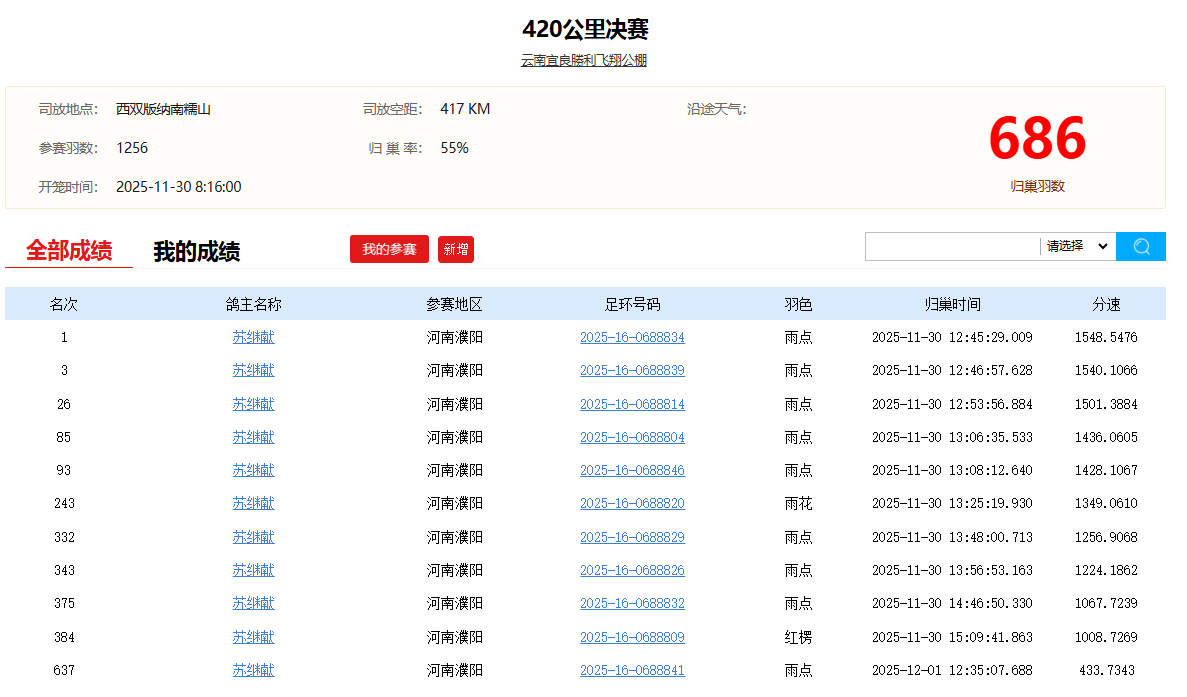Switch to 全部成绩 tab
Screen dimensions: 1187x697
click(x=69, y=251)
